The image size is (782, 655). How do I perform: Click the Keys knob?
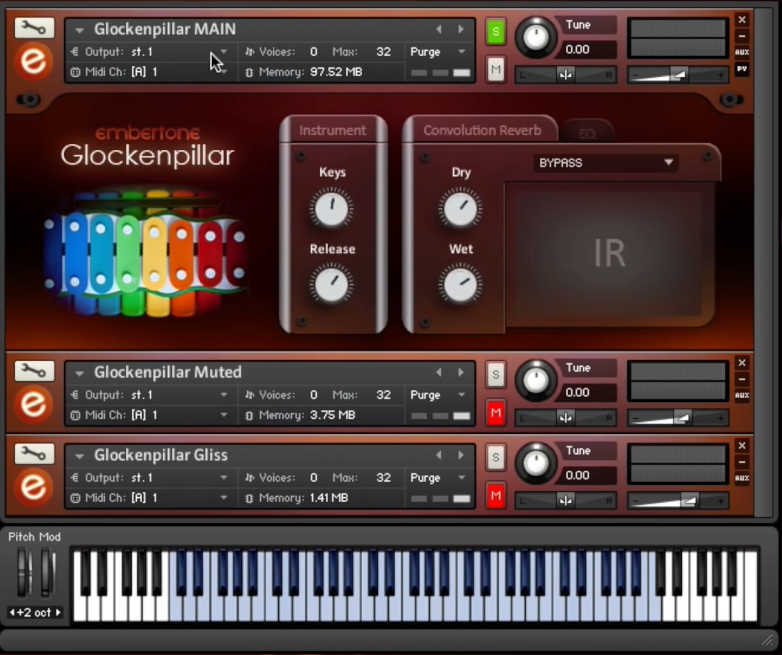(x=332, y=209)
